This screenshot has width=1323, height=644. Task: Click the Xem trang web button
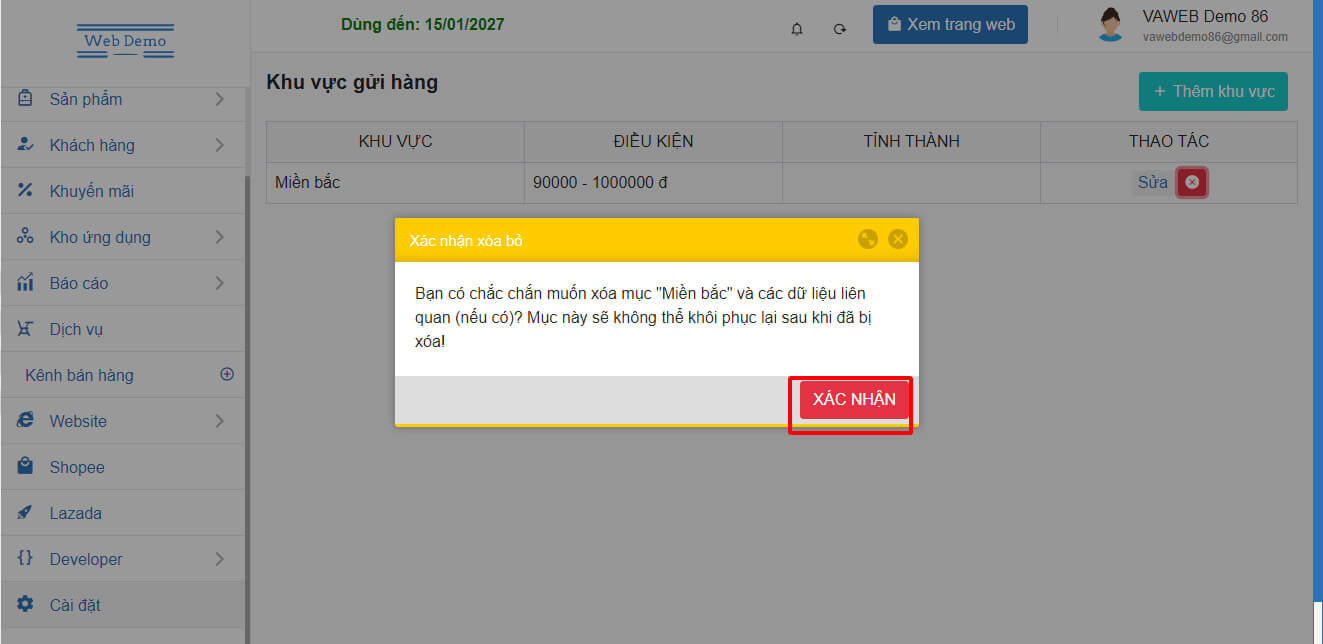click(x=950, y=25)
